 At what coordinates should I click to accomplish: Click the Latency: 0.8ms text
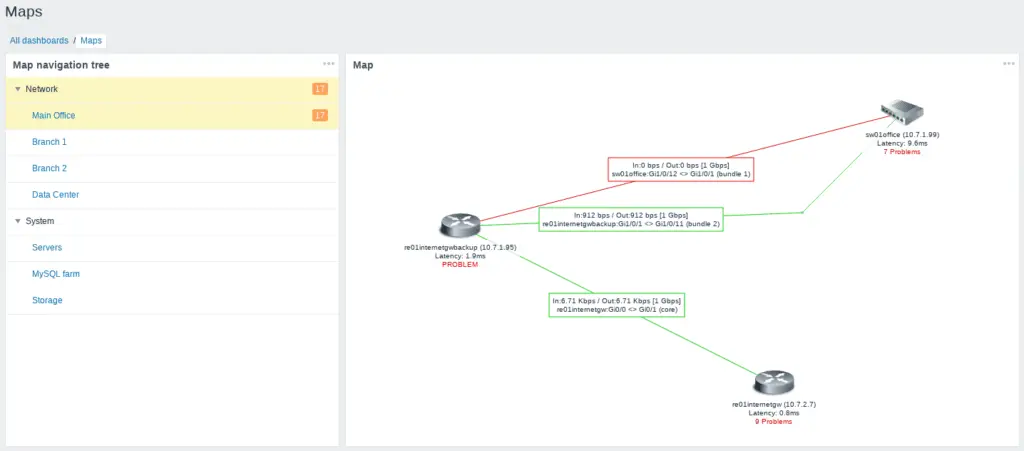(x=774, y=413)
